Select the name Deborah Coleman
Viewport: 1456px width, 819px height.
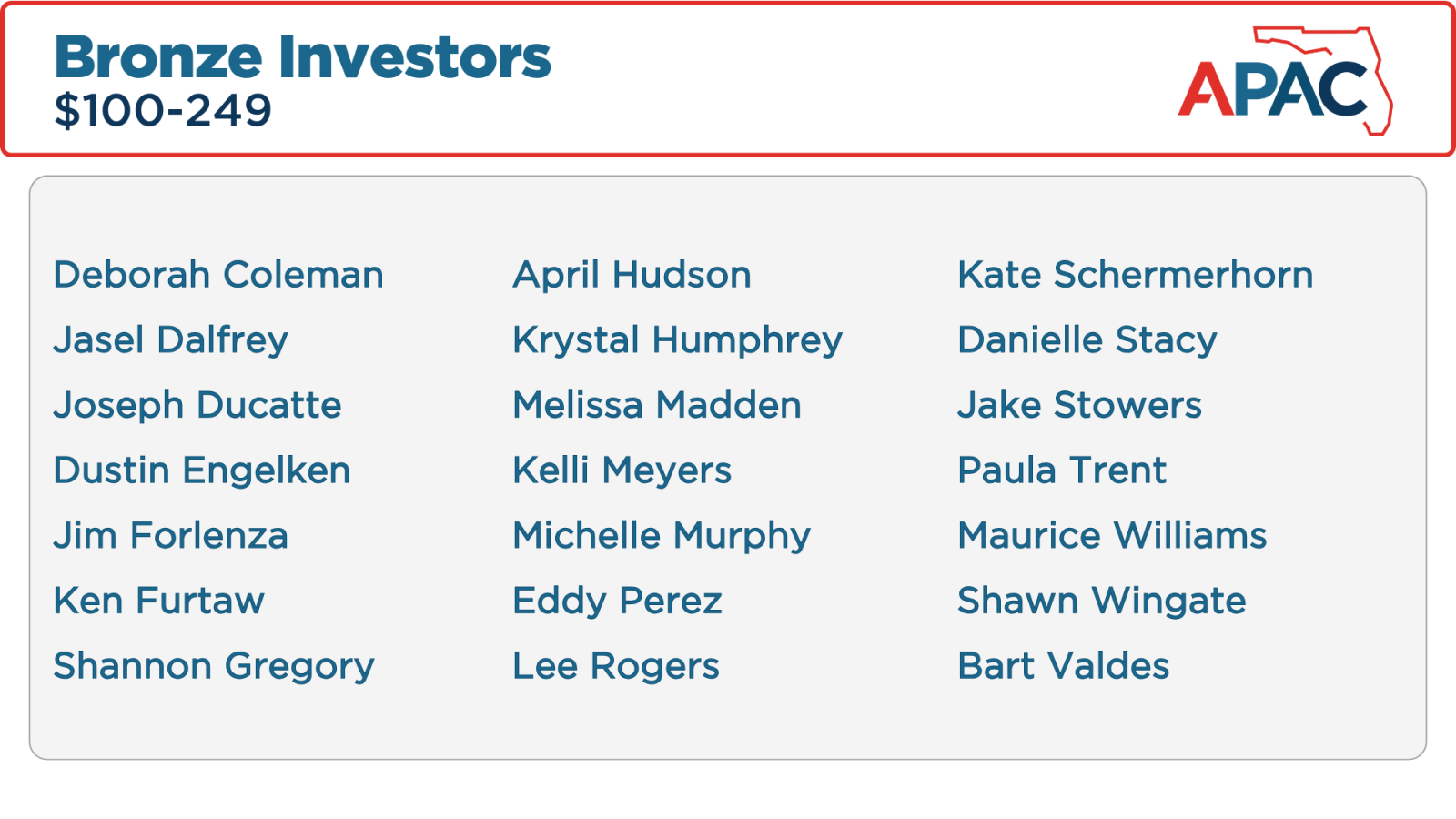218,275
